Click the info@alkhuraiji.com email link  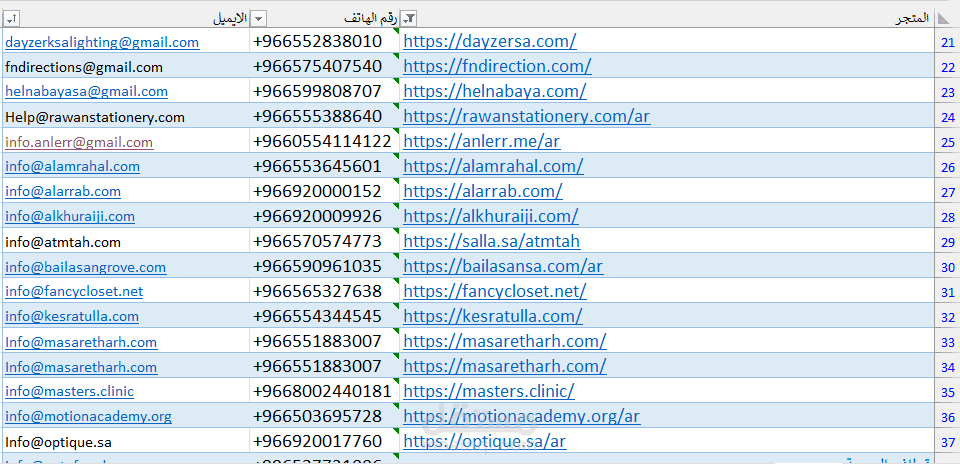tap(70, 216)
